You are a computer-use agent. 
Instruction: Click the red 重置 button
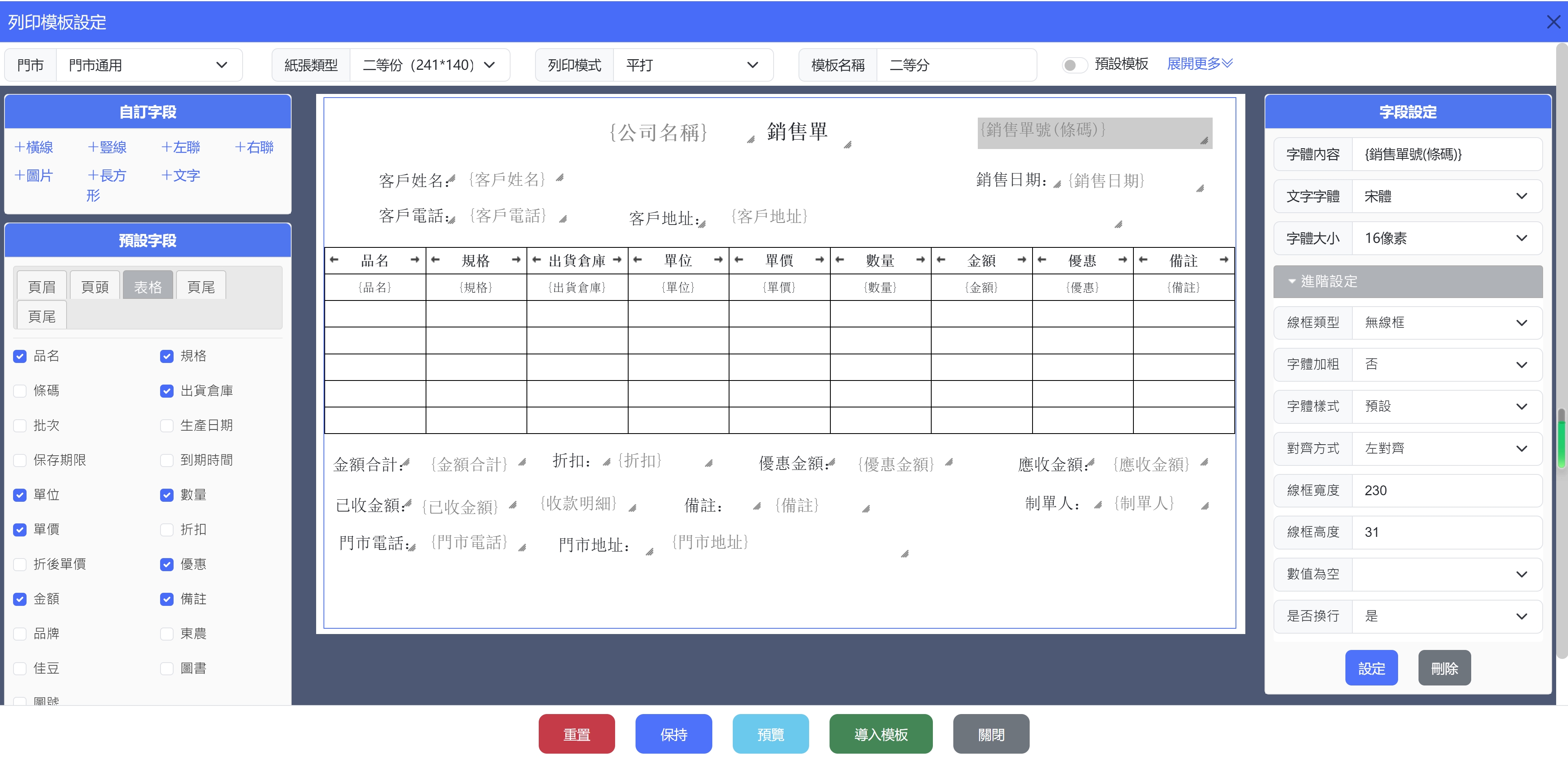[x=576, y=734]
